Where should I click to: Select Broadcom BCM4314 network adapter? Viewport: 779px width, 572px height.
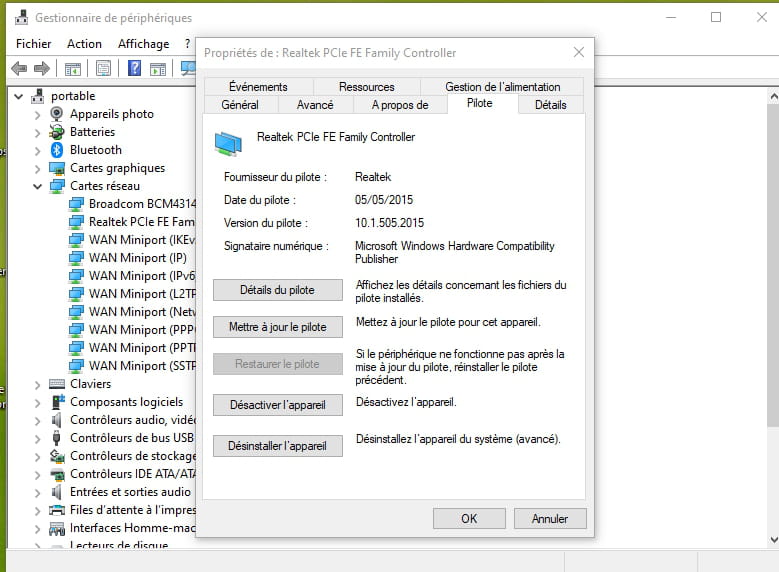[140, 204]
